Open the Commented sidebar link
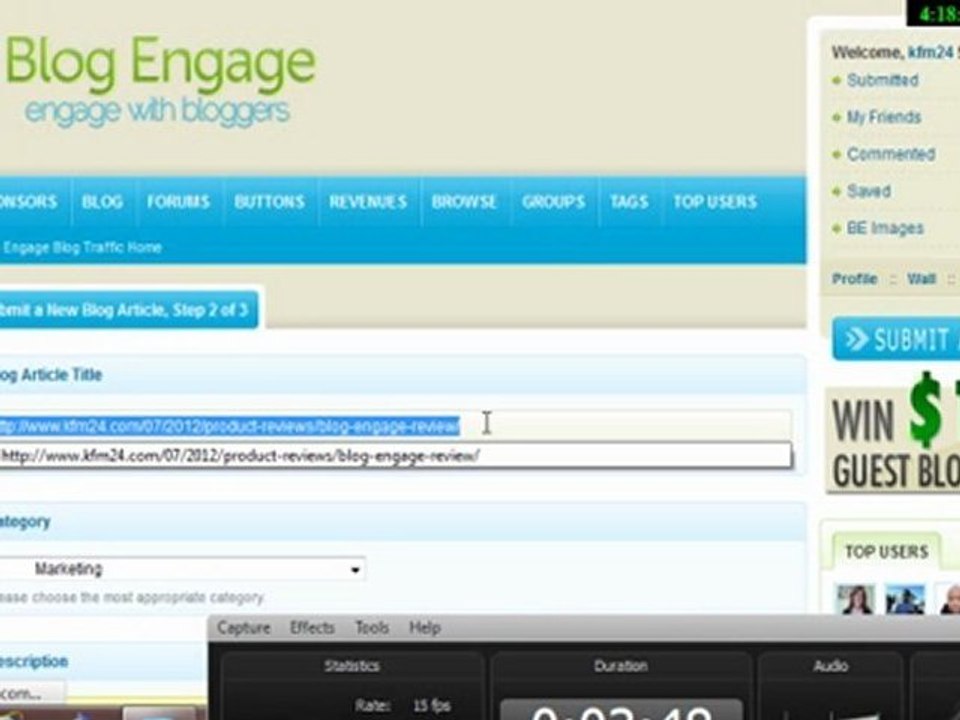 (x=891, y=154)
